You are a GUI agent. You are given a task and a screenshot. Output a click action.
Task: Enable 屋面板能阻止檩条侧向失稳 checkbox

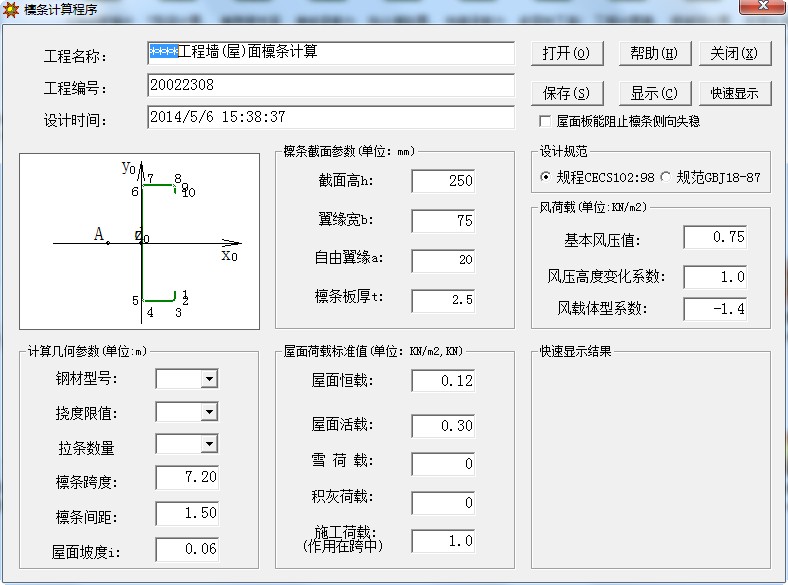pyautogui.click(x=544, y=121)
